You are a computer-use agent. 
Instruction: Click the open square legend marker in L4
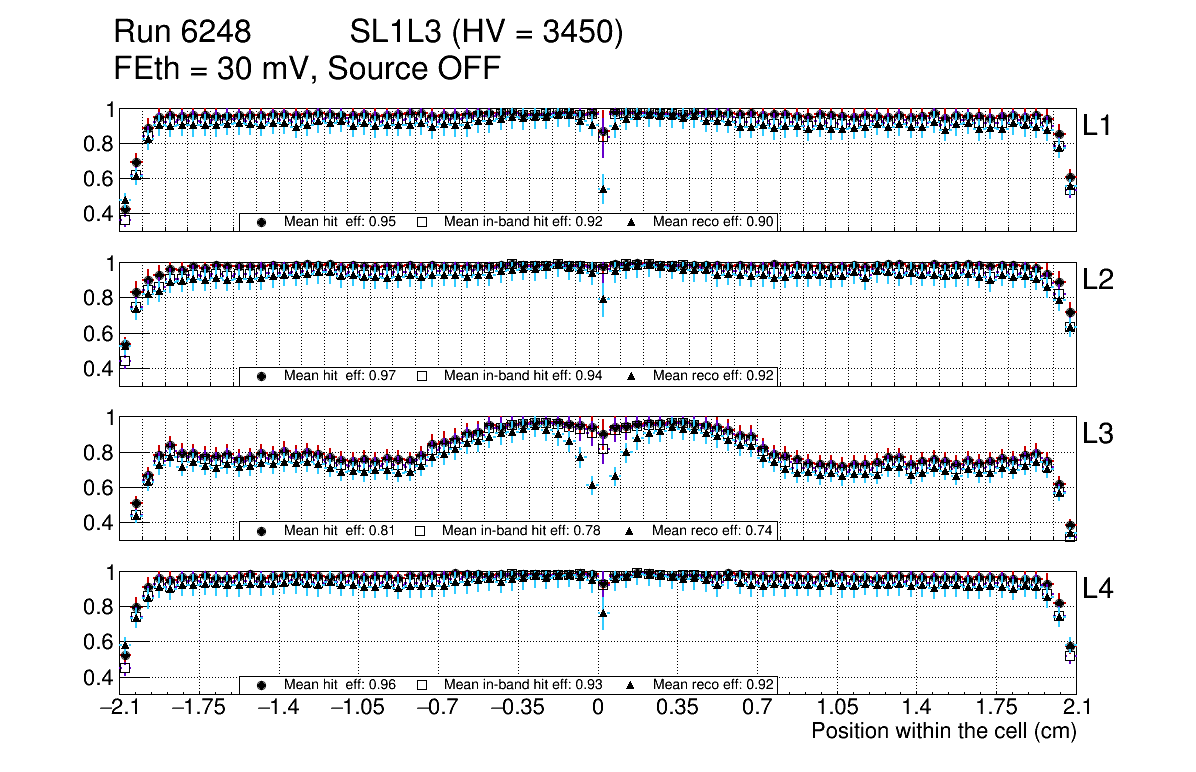(422, 685)
